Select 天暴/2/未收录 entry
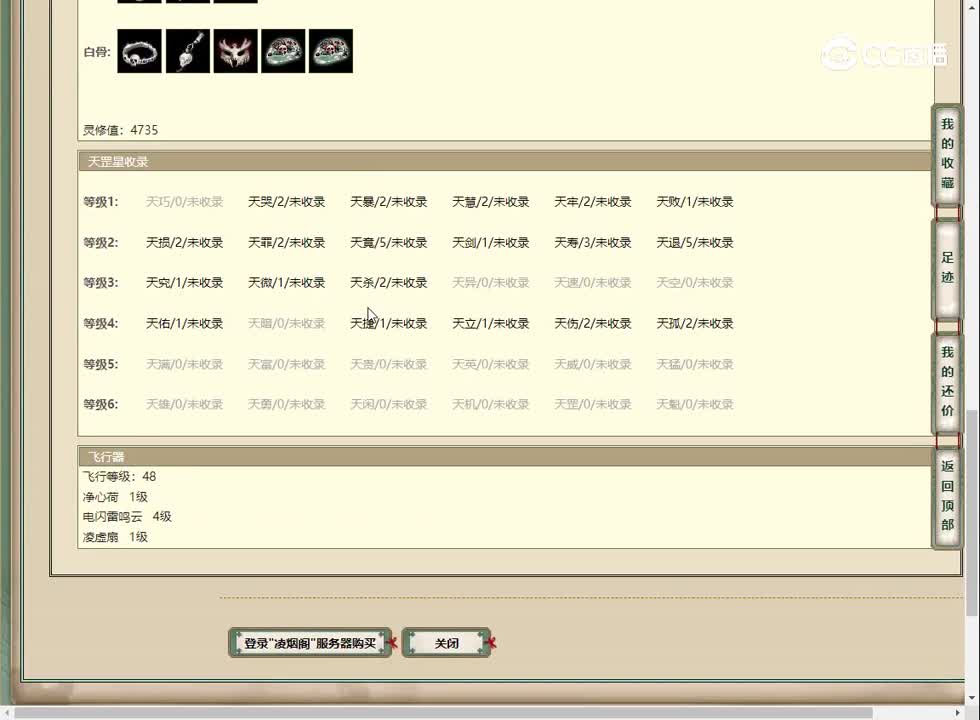The height and width of the screenshot is (720, 980). coord(389,202)
